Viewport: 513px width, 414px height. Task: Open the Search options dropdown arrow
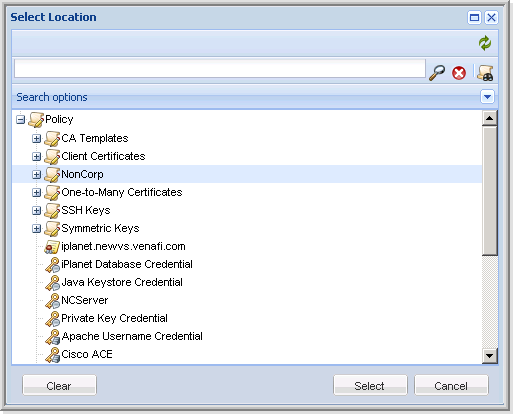click(487, 97)
